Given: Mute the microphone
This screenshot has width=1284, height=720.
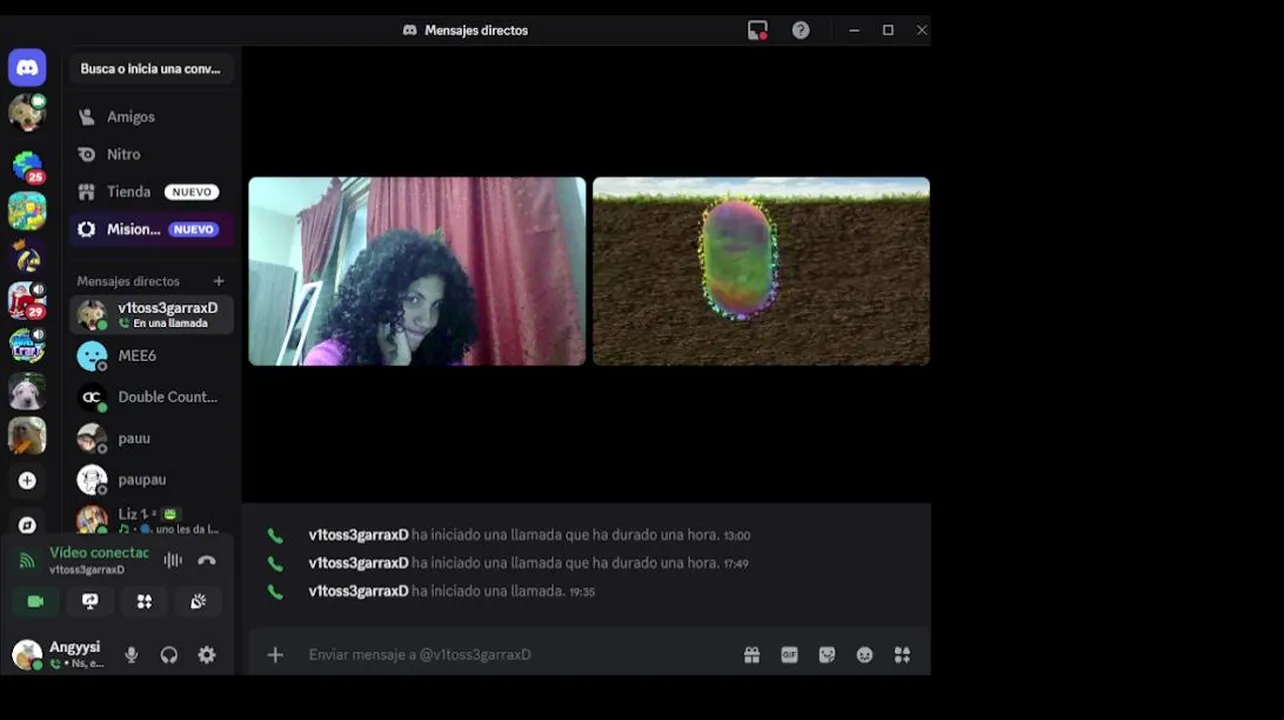Looking at the screenshot, I should click(131, 655).
